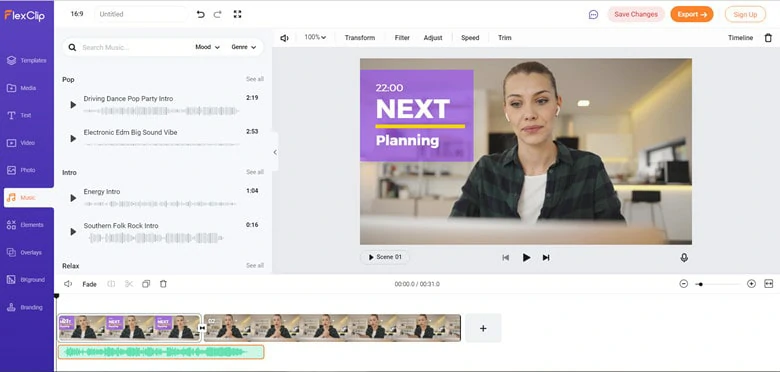
Task: Apply Fade to audio track
Action: [90, 284]
